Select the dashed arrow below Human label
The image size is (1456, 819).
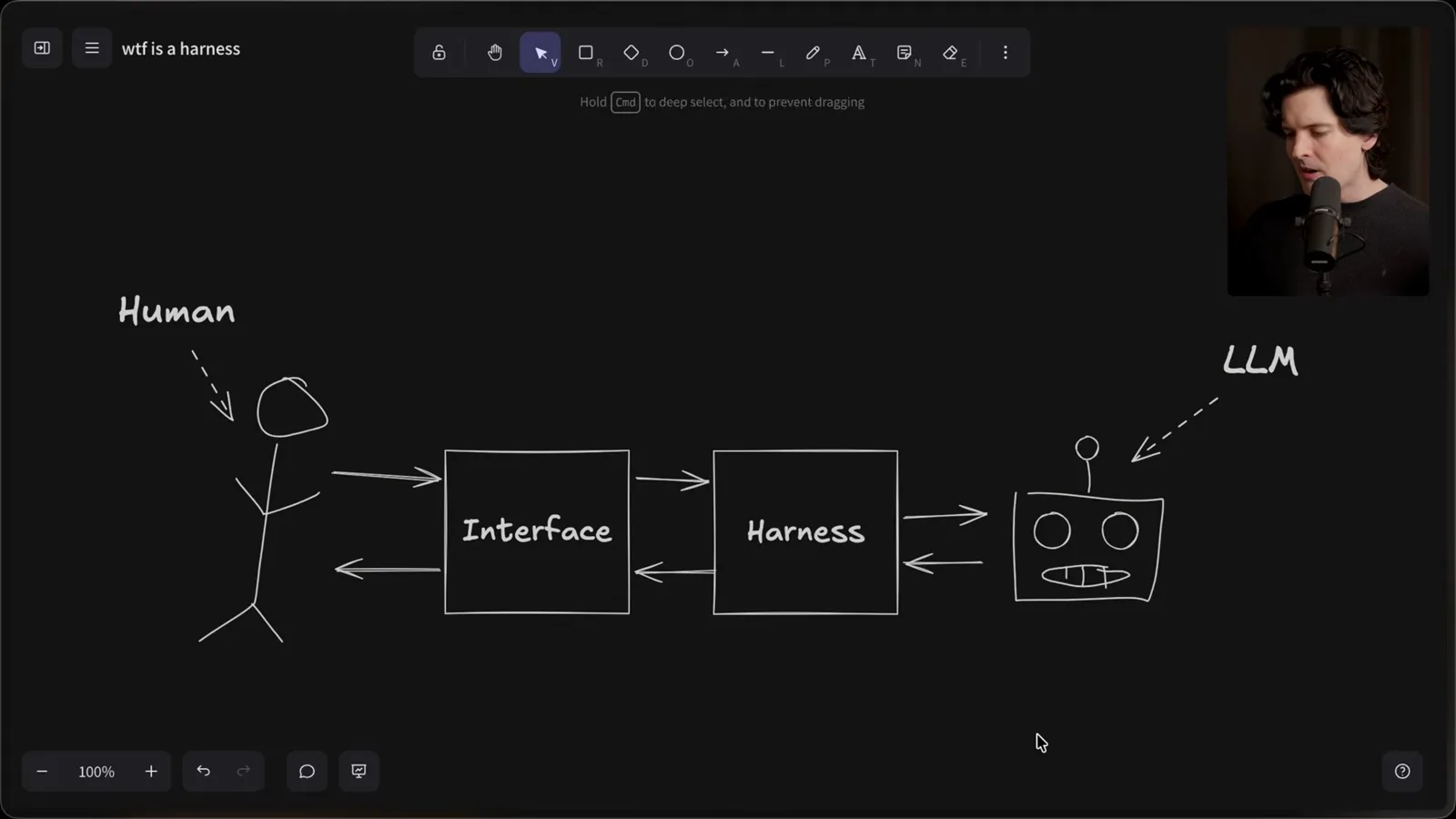(214, 386)
